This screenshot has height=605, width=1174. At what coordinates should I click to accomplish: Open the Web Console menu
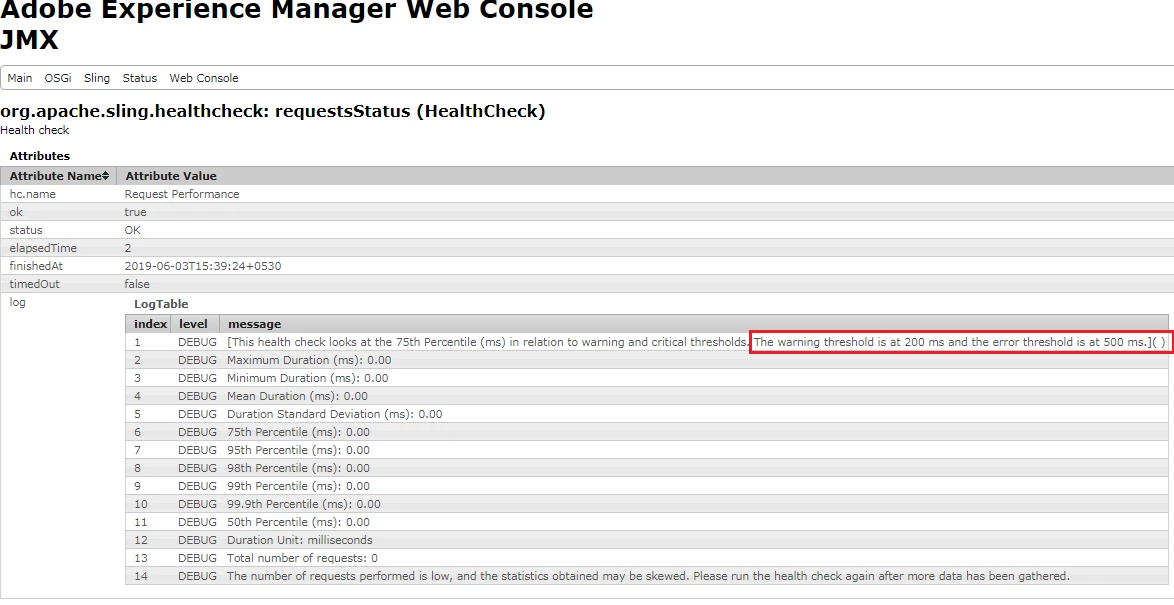[204, 78]
